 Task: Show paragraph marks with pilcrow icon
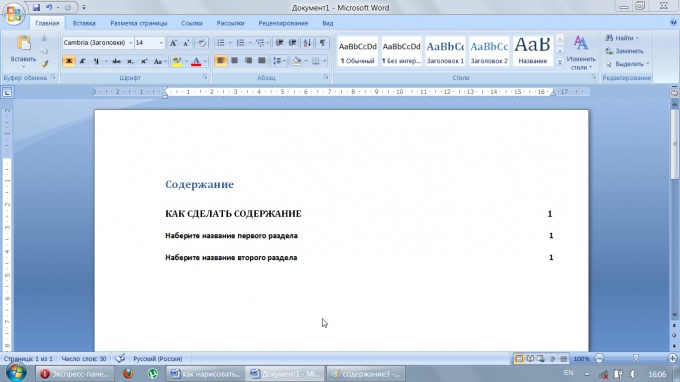[322, 42]
